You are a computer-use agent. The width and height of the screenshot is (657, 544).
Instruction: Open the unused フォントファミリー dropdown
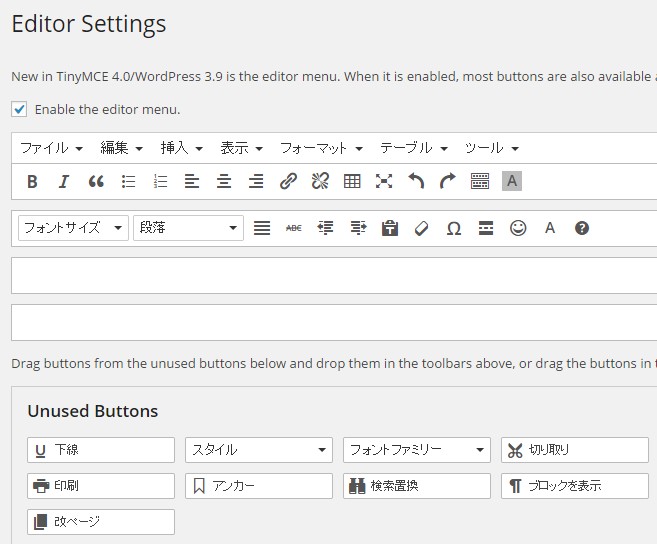417,450
